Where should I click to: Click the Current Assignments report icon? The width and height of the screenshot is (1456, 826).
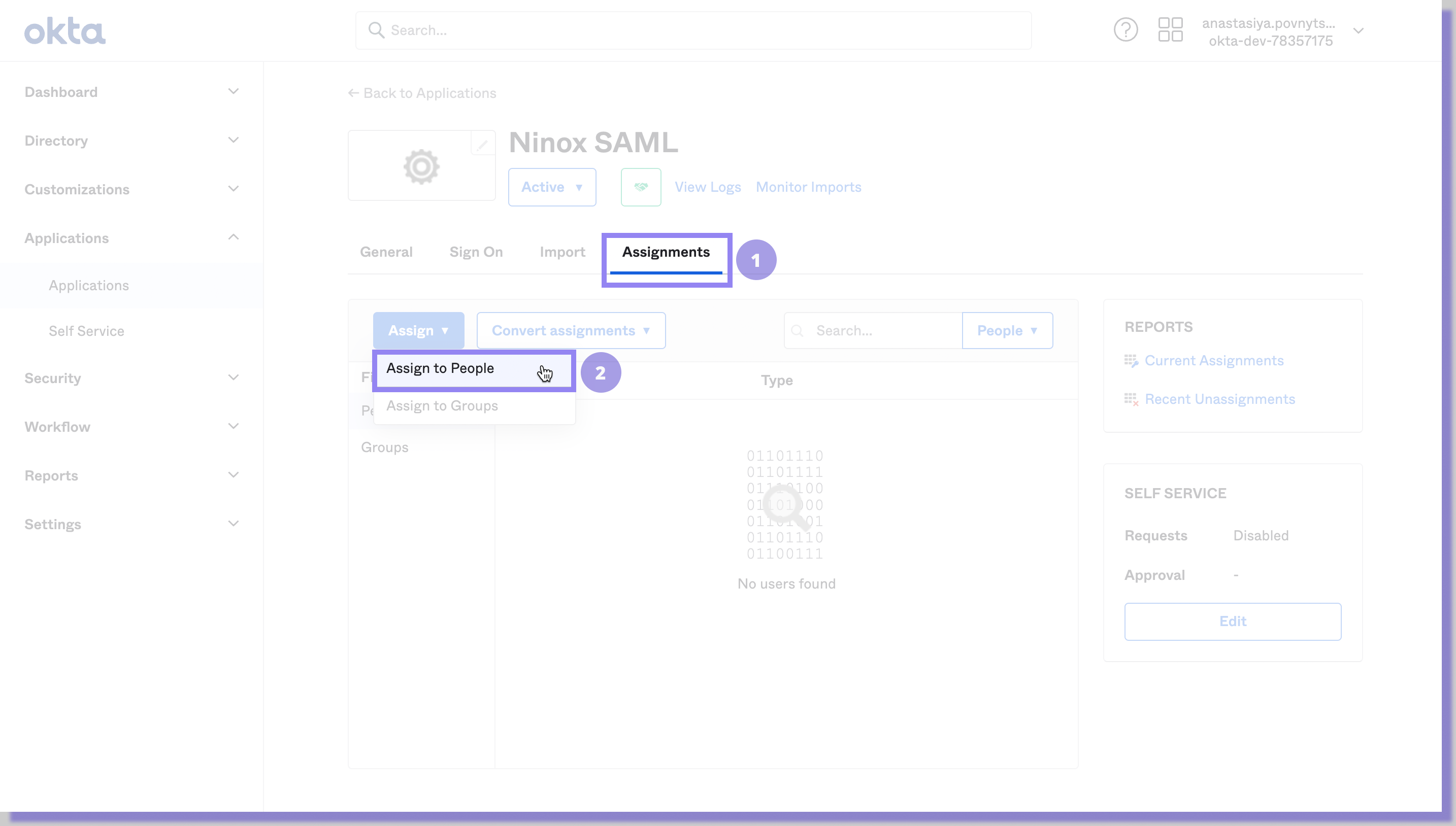(1131, 361)
